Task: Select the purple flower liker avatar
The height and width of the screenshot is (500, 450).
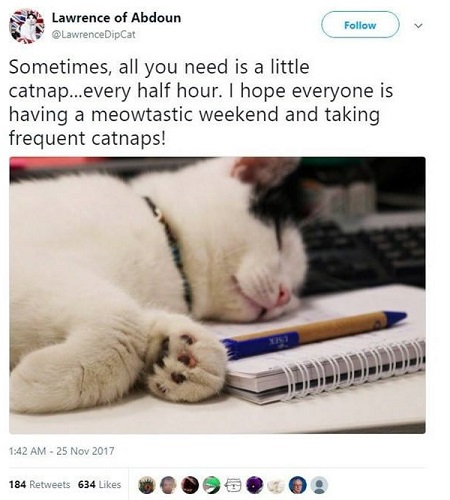Action: tap(255, 485)
